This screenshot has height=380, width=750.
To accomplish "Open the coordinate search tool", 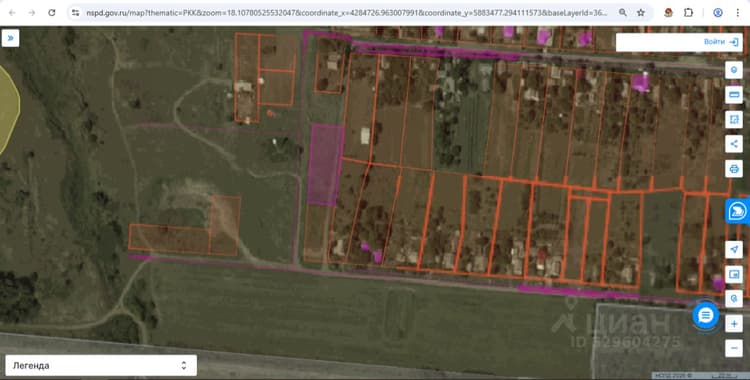I will click(734, 299).
